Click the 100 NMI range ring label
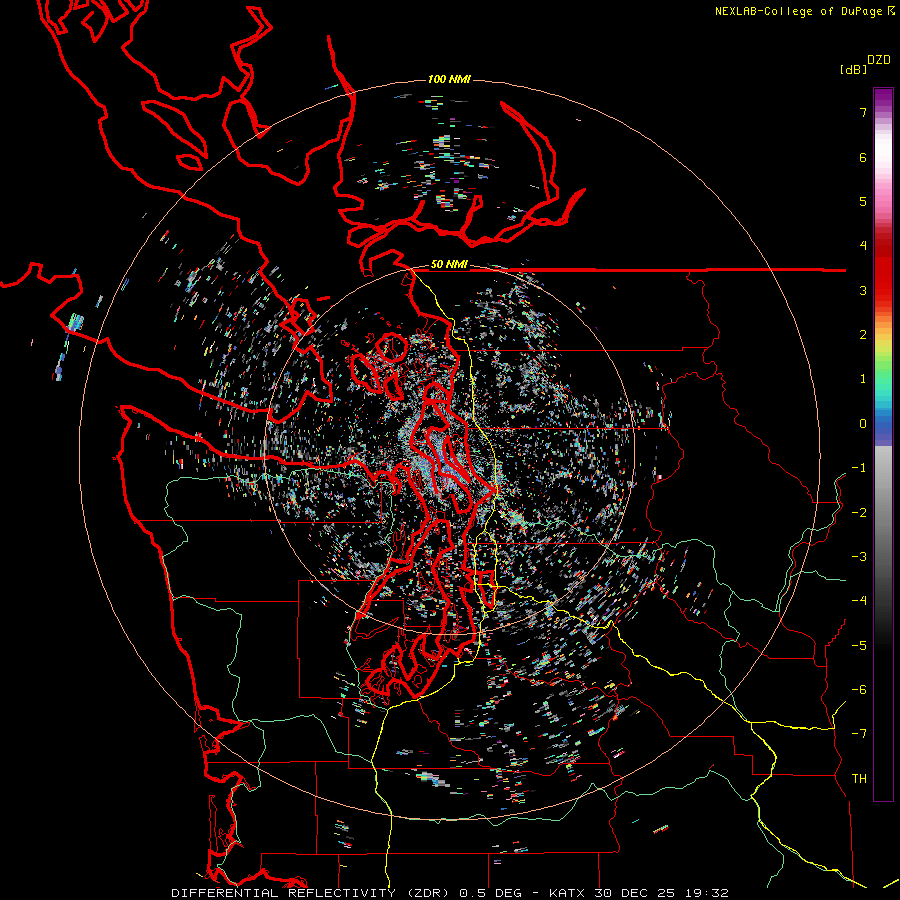Viewport: 900px width, 900px height. [449, 79]
